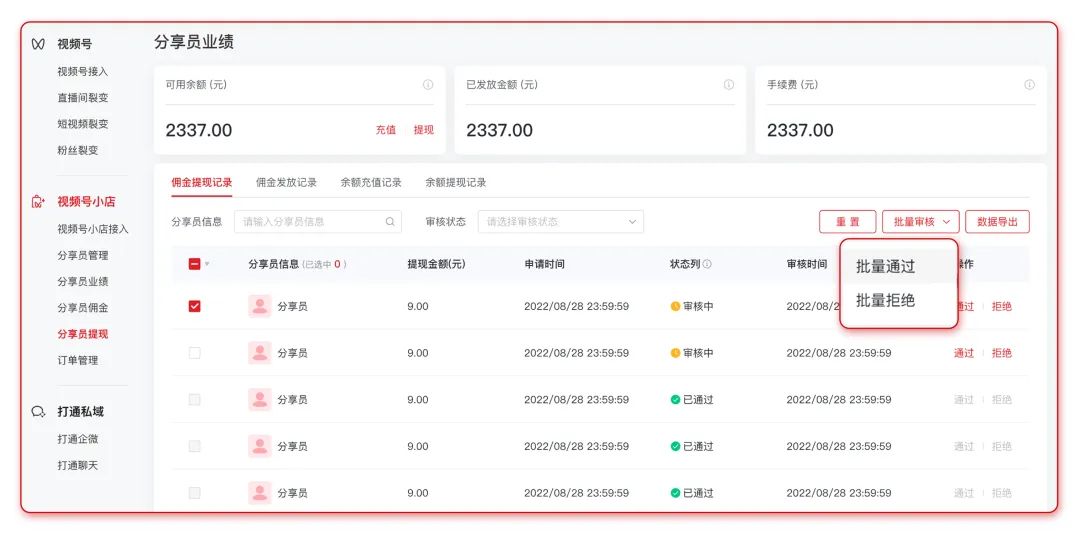This screenshot has width=1080, height=537.
Task: Click info icon in 手续费 card
Action: pos(1029,85)
